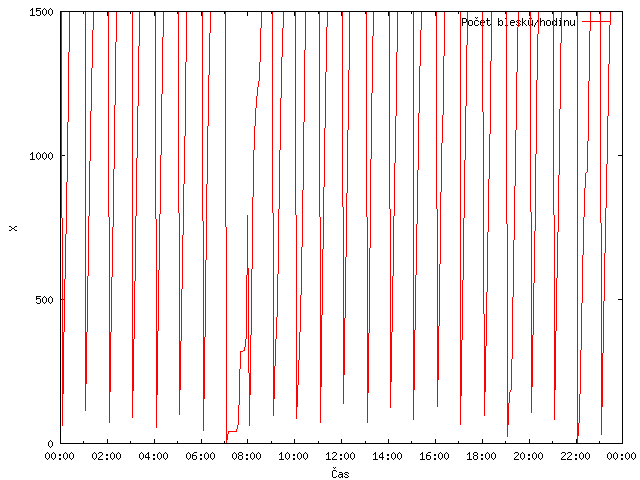Image resolution: width=640 pixels, height=480 pixels.
Task: Click the 02:00 time label
Action: tap(107, 456)
